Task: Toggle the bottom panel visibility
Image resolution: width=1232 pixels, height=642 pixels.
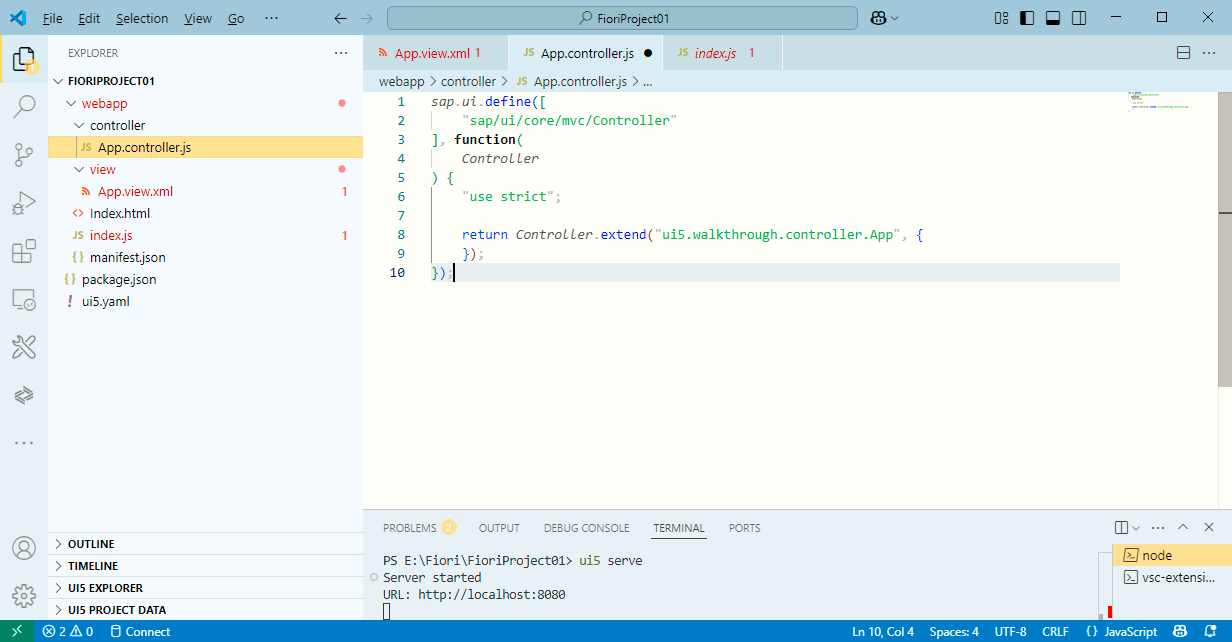Action: (x=1053, y=18)
